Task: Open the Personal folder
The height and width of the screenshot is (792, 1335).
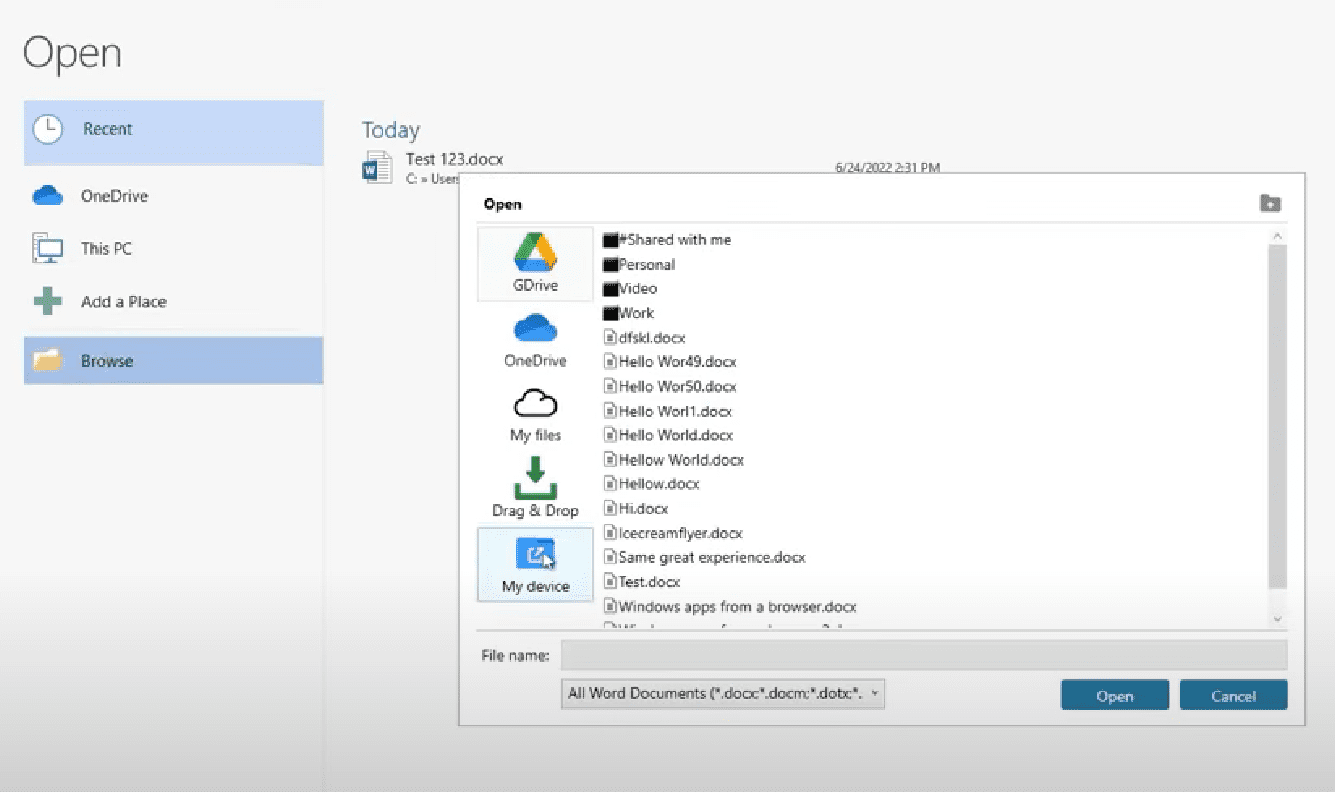Action: [x=639, y=265]
